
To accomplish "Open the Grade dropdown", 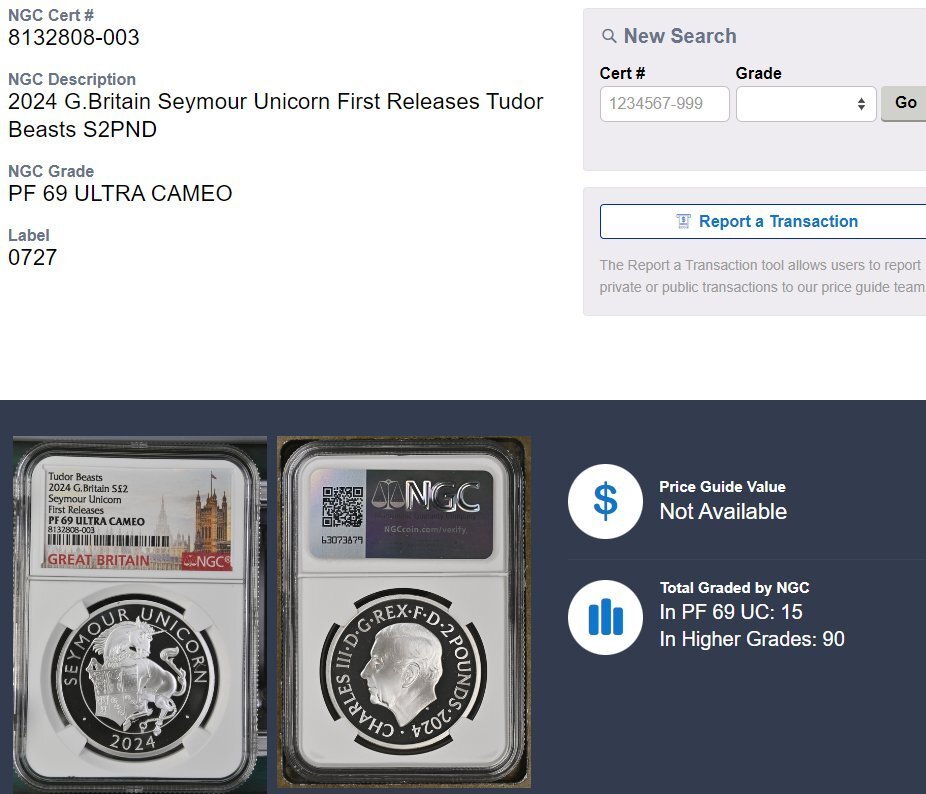I will tap(806, 104).
